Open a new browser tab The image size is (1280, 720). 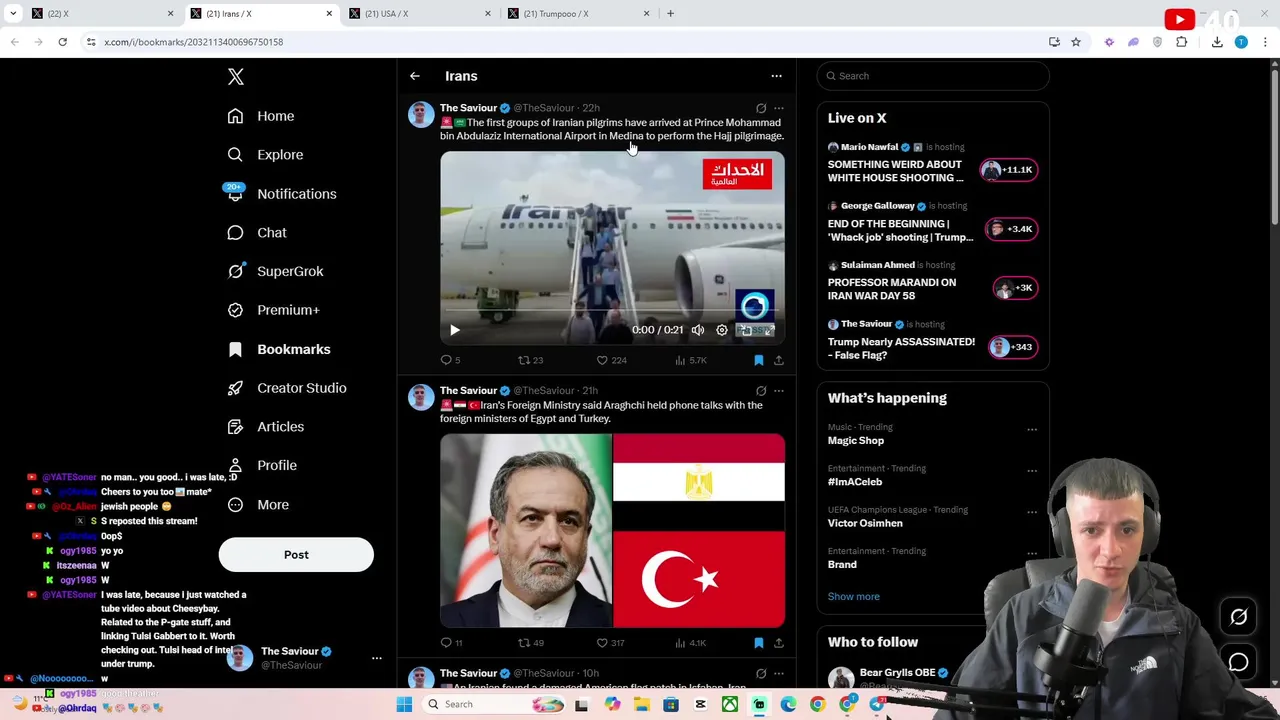tap(670, 14)
